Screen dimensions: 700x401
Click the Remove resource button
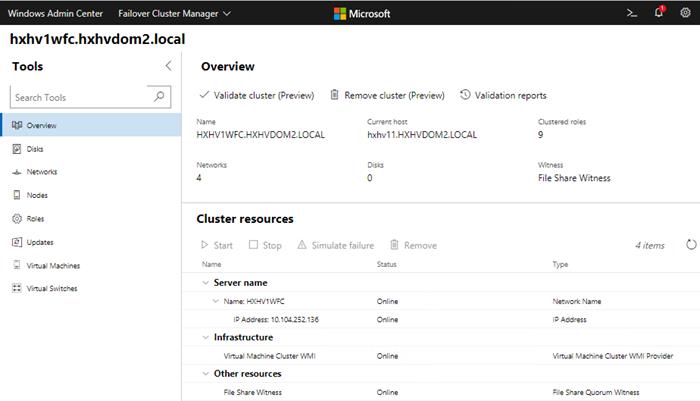413,245
